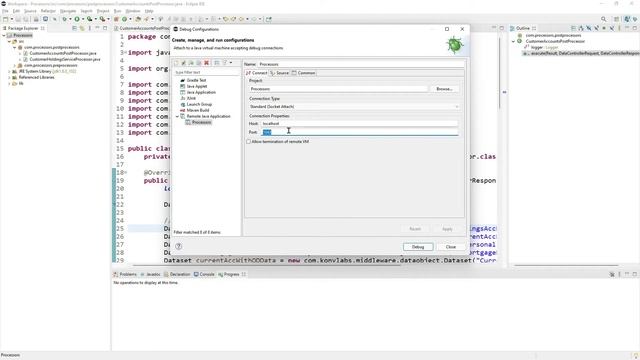Open the File menu
The image size is (640, 360).
tap(5, 11)
